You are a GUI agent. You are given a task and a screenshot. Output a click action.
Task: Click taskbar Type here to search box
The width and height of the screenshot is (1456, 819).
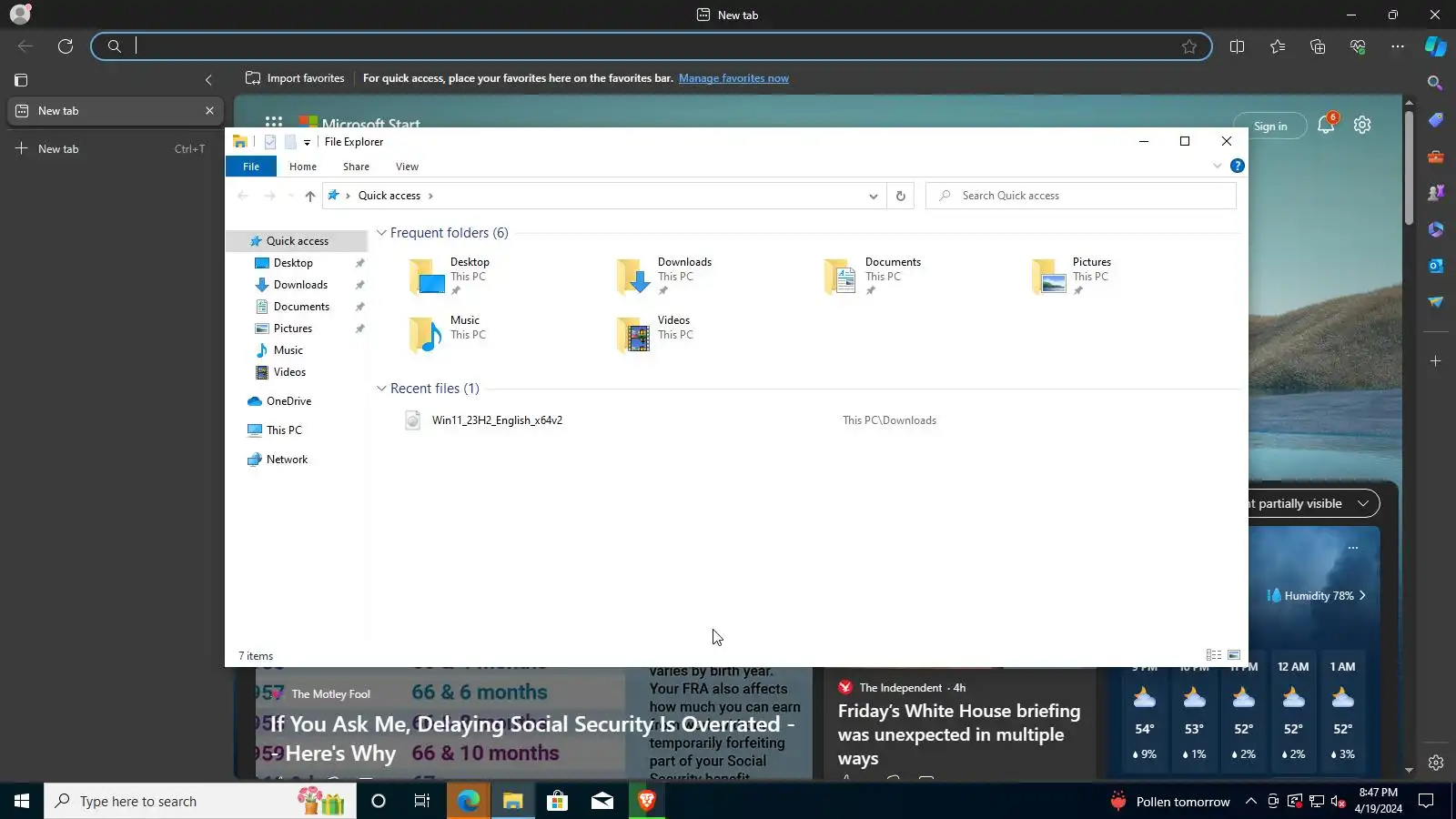pos(200,801)
